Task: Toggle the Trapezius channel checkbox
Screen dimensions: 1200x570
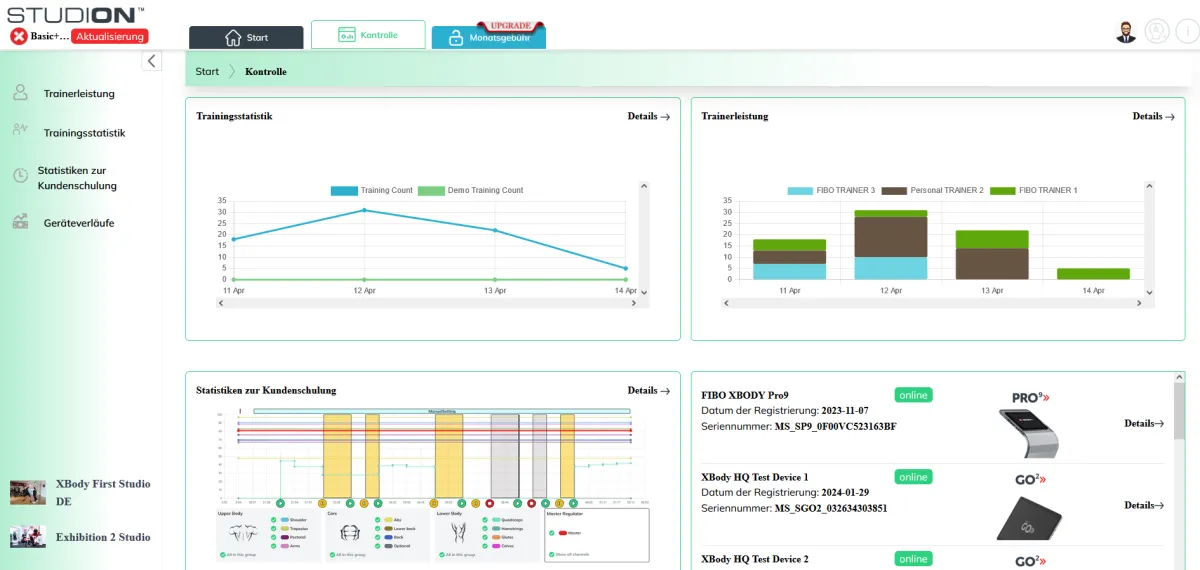Action: coord(273,528)
